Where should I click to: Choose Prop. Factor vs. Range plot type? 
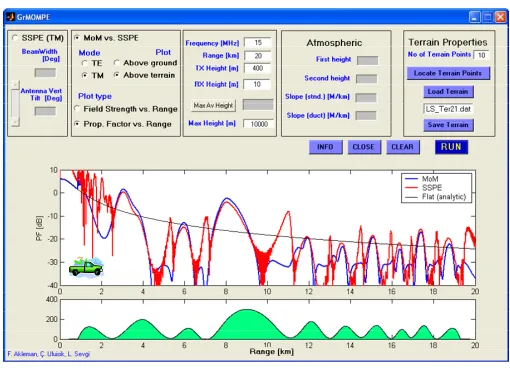click(x=77, y=124)
